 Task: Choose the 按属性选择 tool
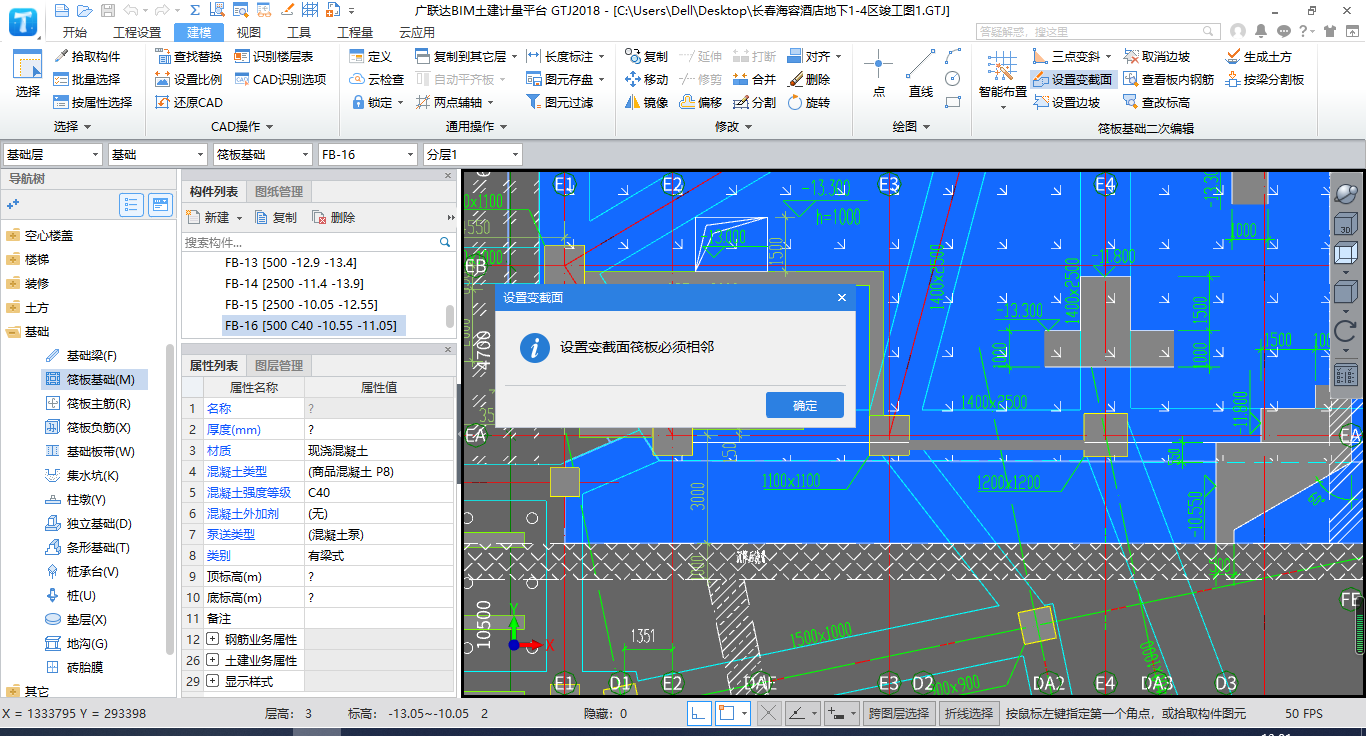tap(93, 102)
